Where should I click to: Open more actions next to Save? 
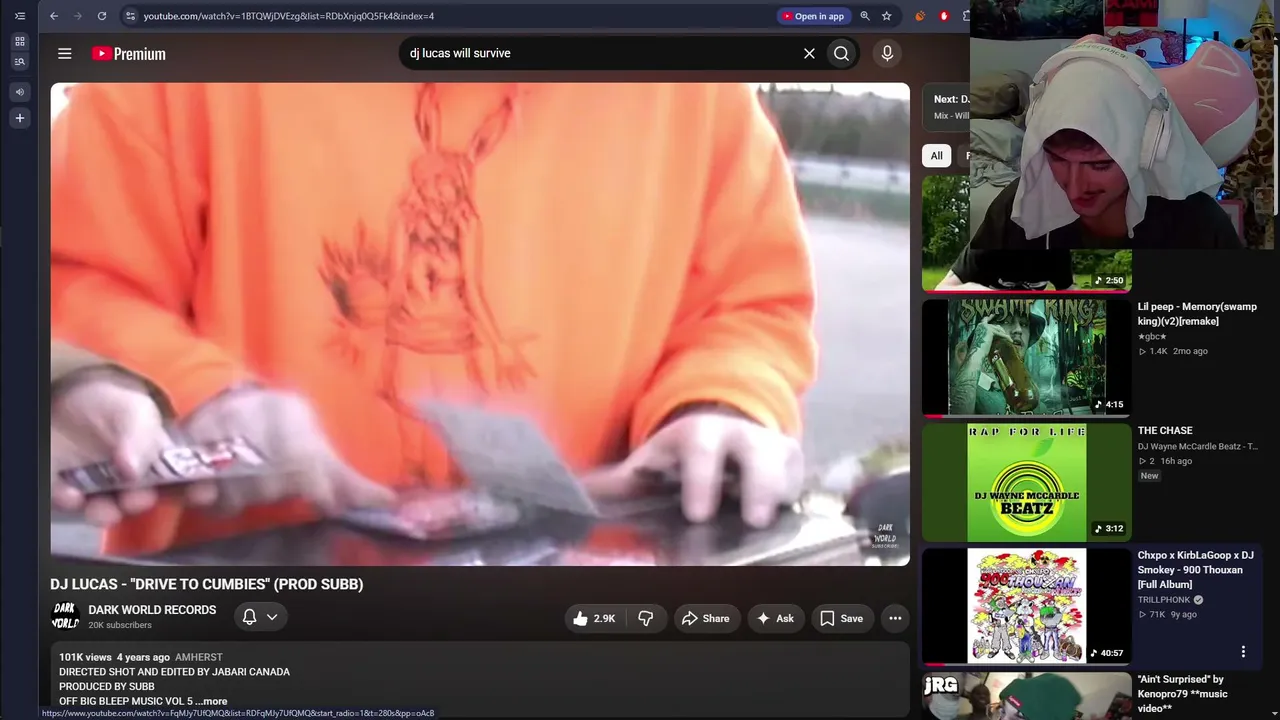895,619
